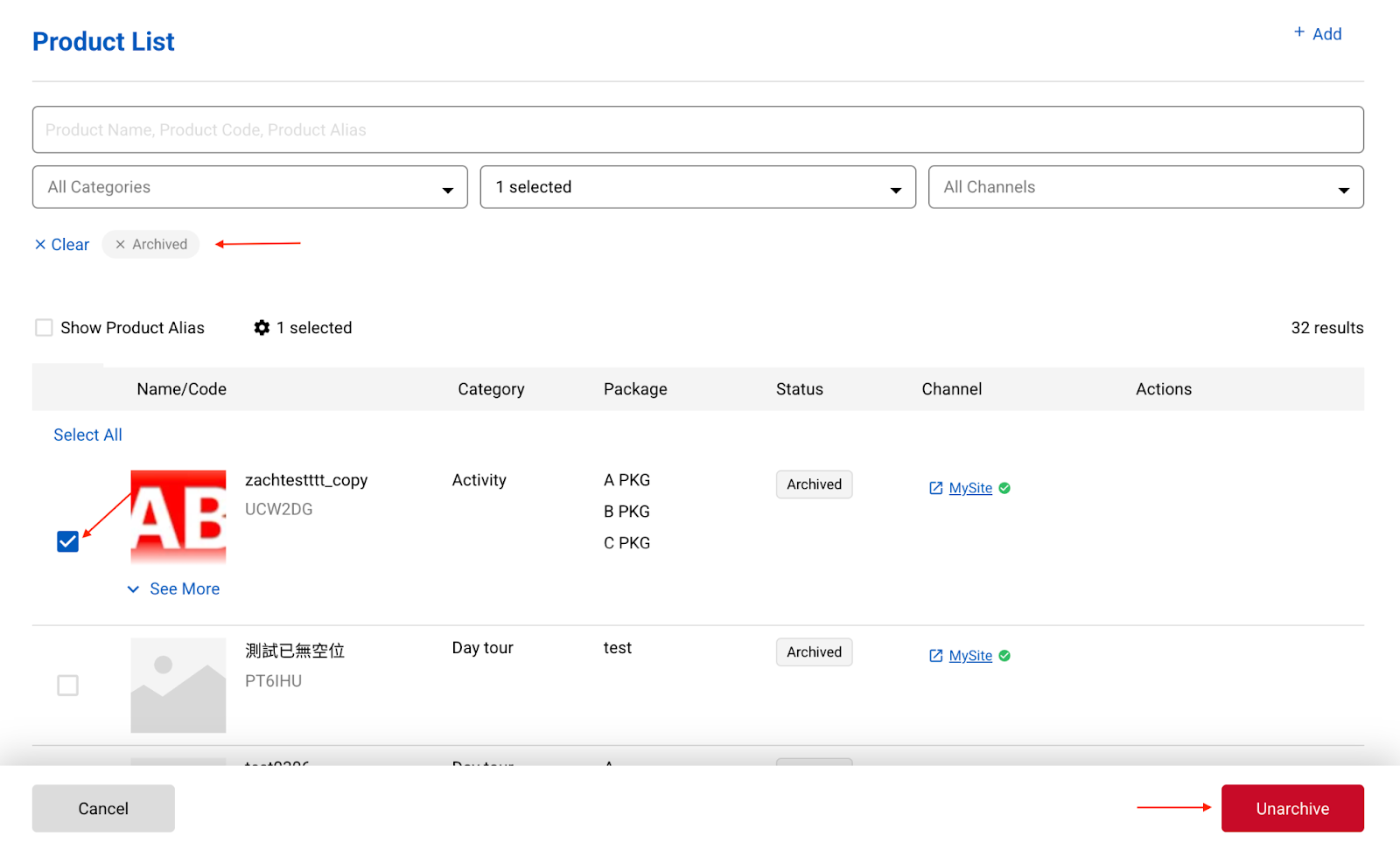Expand See More under zachtestttt_copy
Image resolution: width=1400 pixels, height=850 pixels.
click(173, 589)
